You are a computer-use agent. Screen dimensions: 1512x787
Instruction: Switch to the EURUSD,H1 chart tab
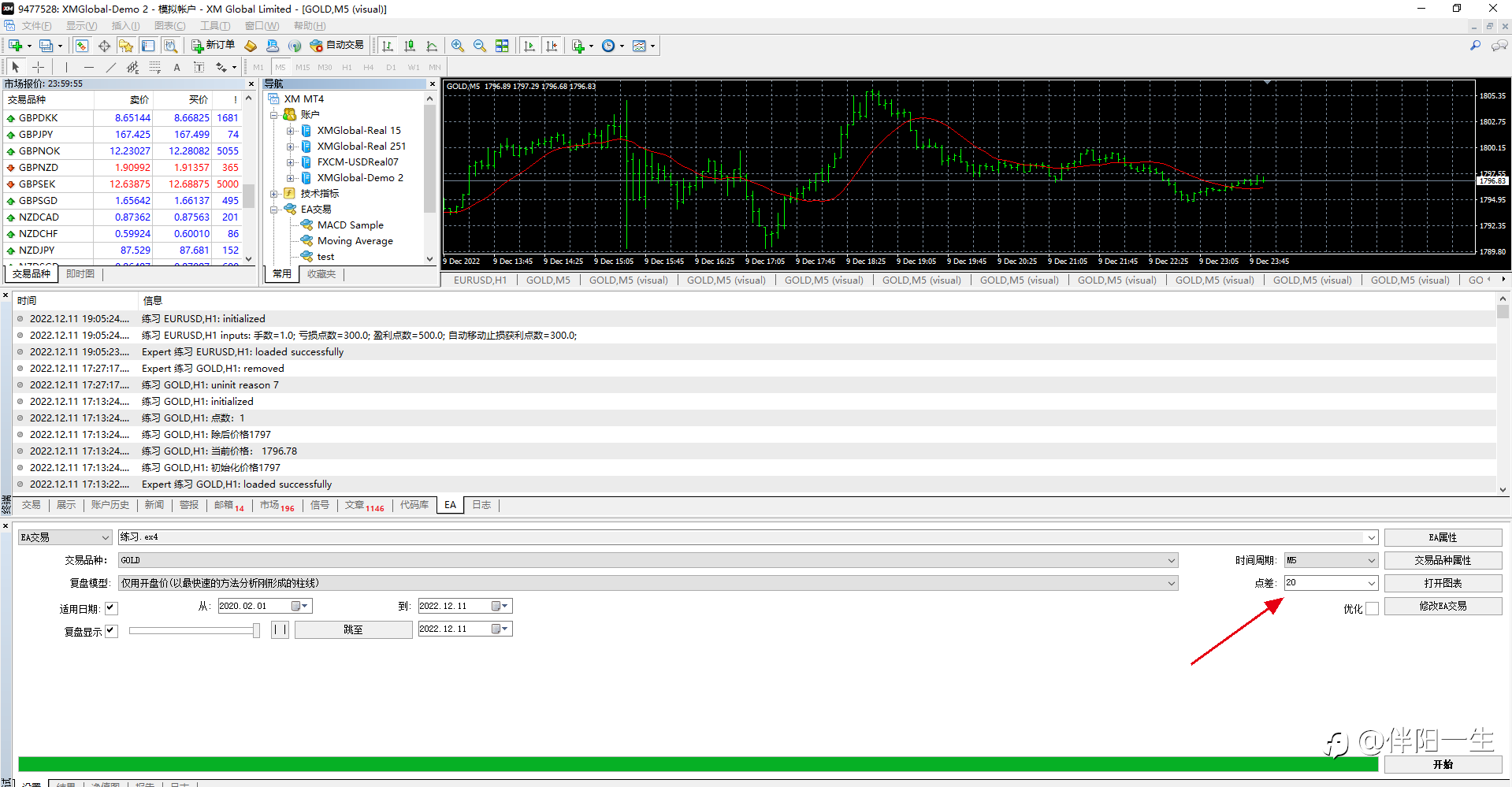point(480,280)
